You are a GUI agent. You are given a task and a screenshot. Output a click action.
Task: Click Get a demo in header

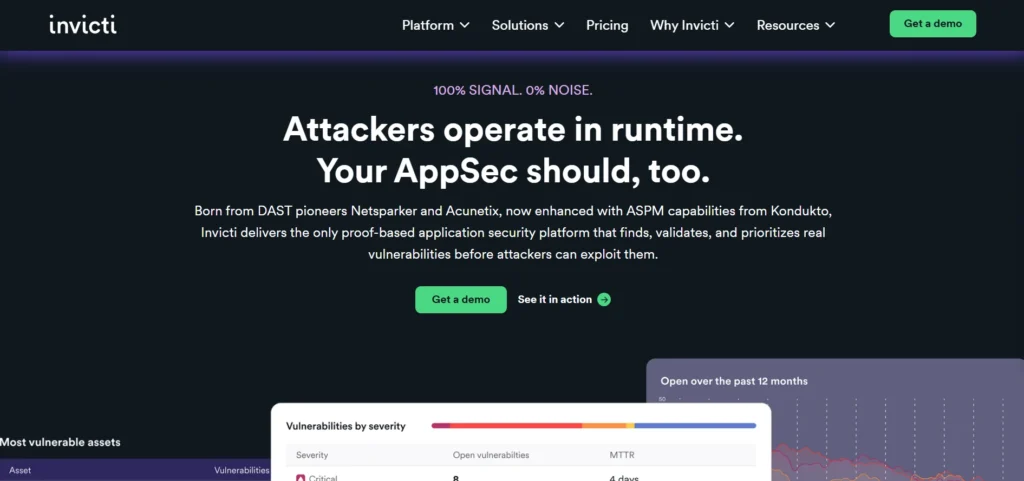click(x=933, y=23)
